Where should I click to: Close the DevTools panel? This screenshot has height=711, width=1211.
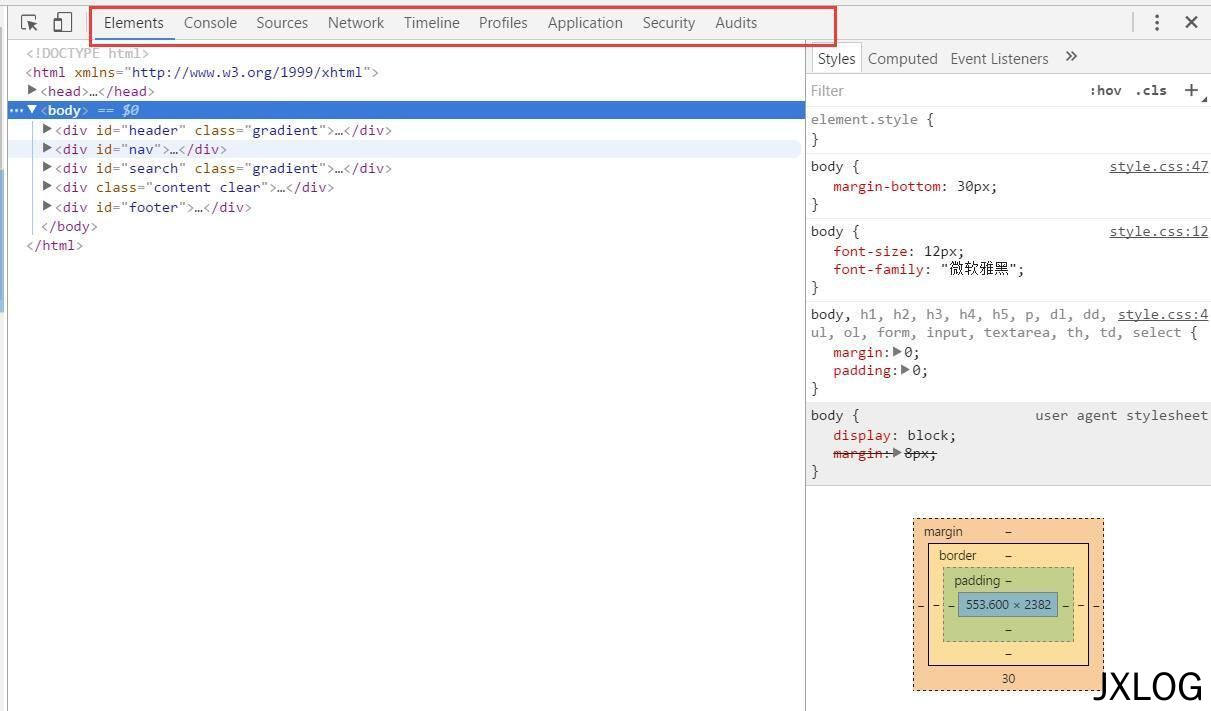(1191, 22)
